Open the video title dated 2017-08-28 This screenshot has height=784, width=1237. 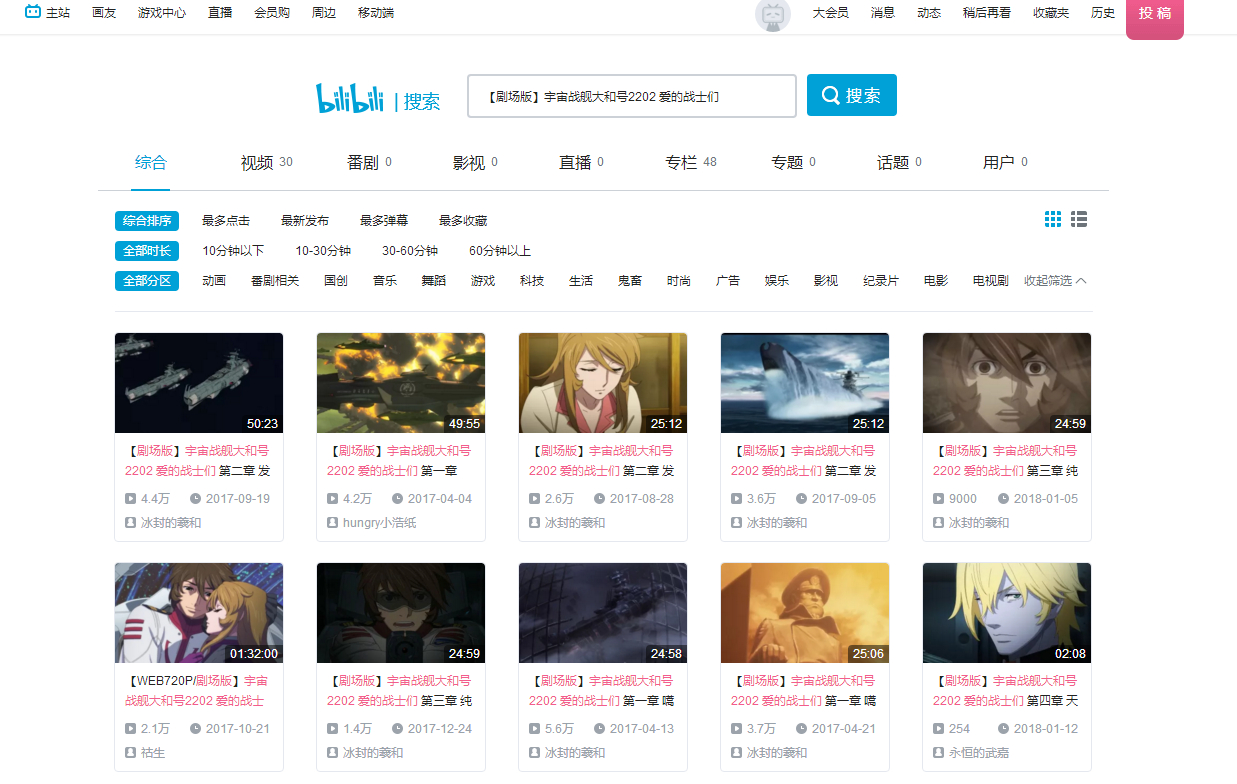(603, 461)
